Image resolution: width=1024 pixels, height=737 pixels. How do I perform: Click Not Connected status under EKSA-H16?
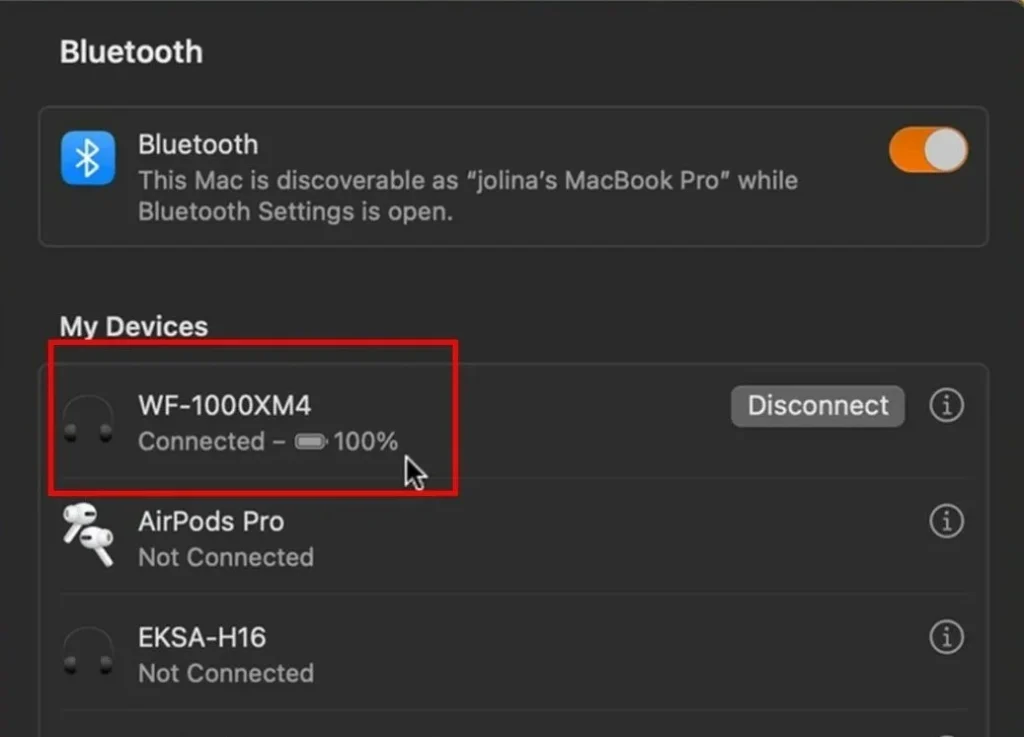pyautogui.click(x=226, y=673)
